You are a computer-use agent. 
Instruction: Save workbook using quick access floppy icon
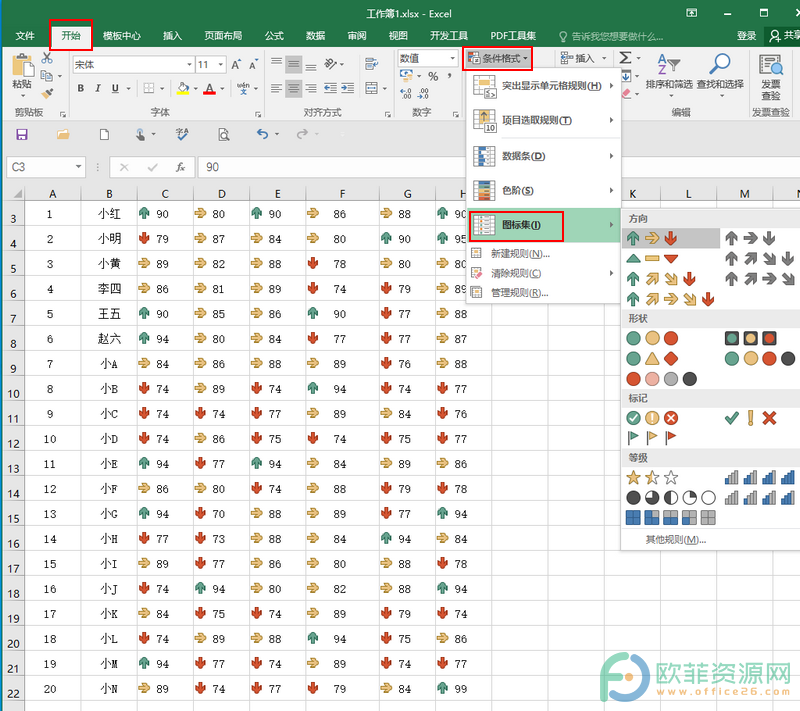pos(22,135)
